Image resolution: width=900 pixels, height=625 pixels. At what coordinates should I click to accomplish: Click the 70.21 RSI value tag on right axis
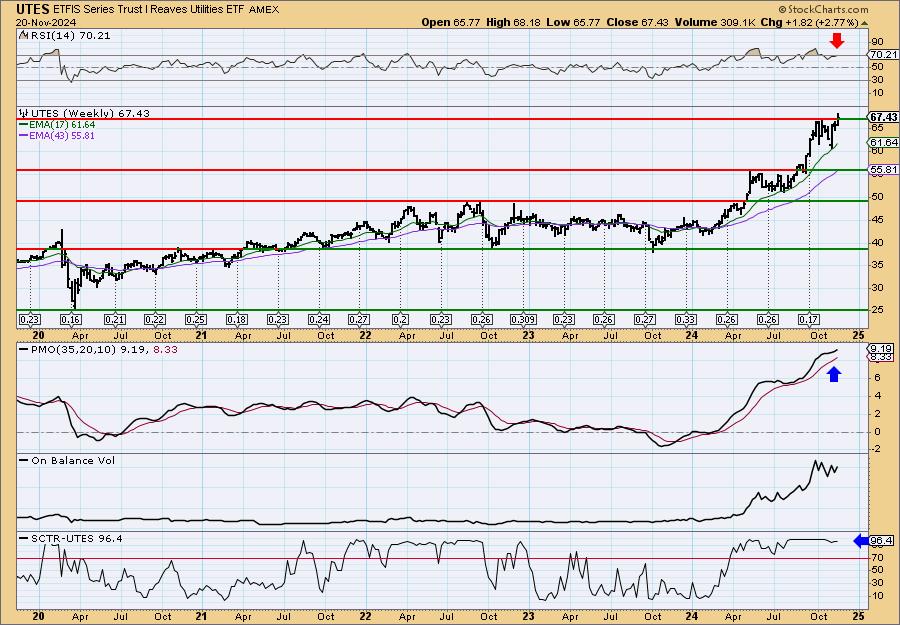click(x=883, y=55)
